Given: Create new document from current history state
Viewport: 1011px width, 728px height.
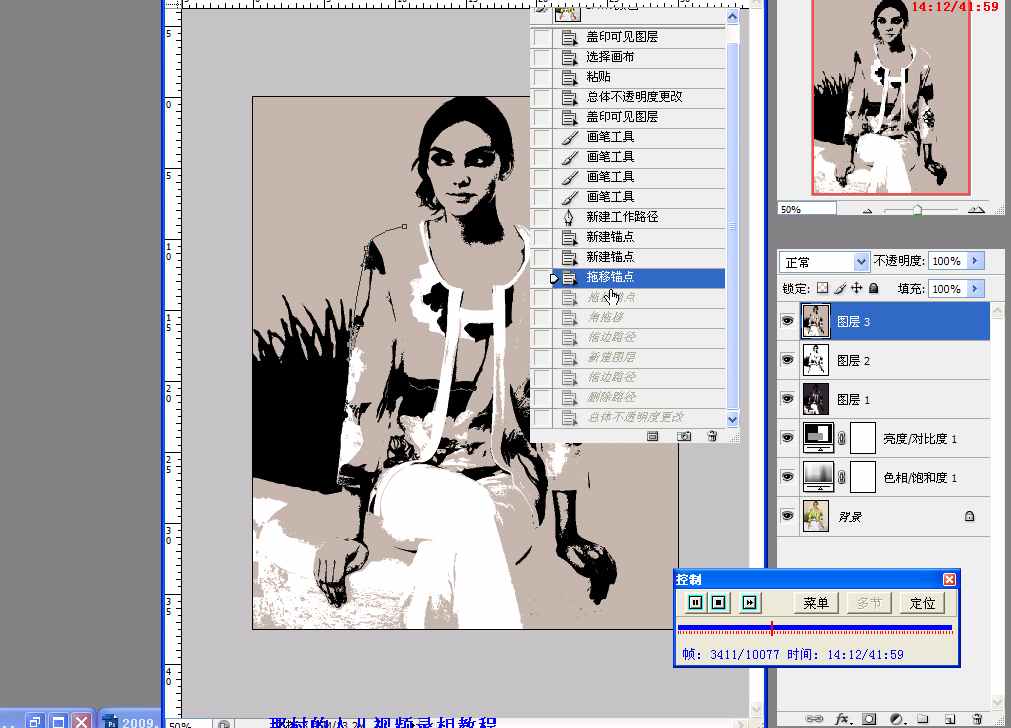Looking at the screenshot, I should [653, 437].
